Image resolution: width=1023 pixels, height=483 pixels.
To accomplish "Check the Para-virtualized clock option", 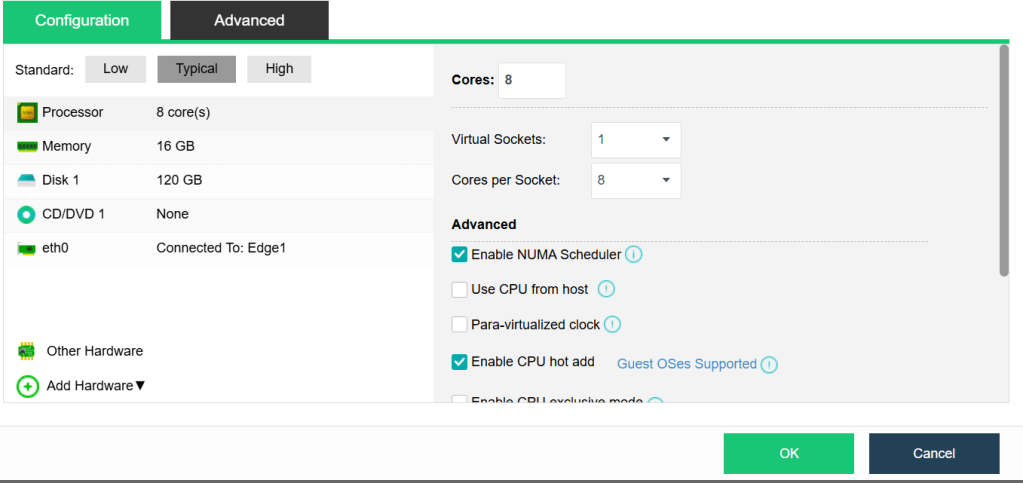I will [460, 325].
